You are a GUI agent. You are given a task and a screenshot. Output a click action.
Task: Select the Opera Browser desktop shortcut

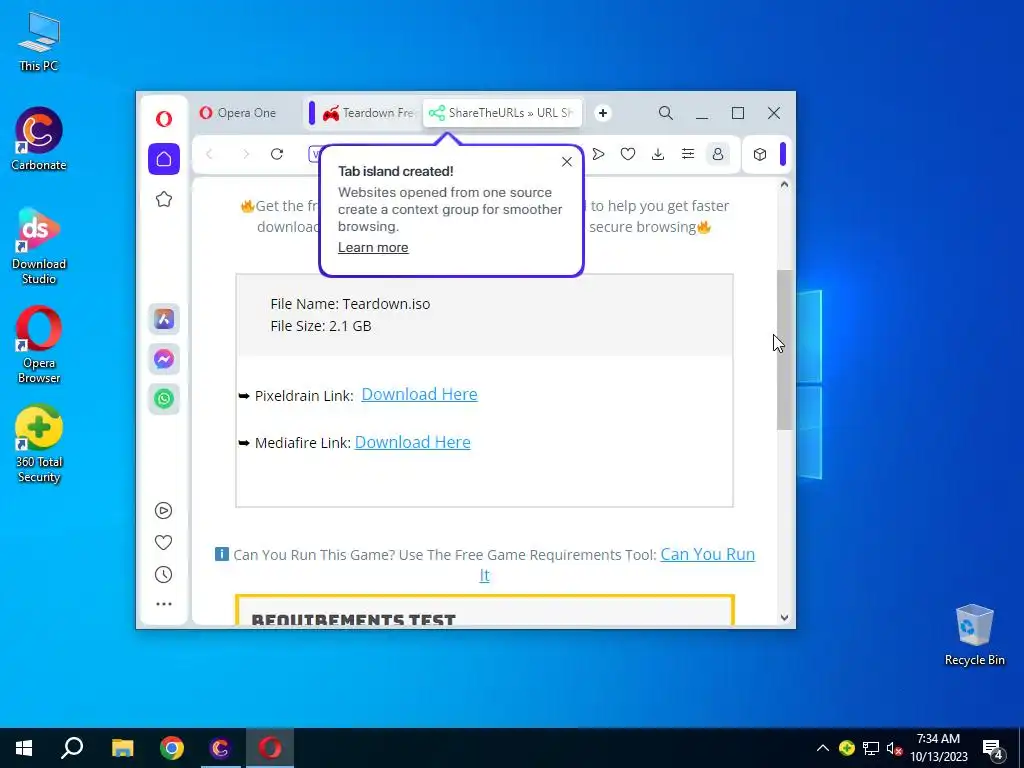point(39,345)
